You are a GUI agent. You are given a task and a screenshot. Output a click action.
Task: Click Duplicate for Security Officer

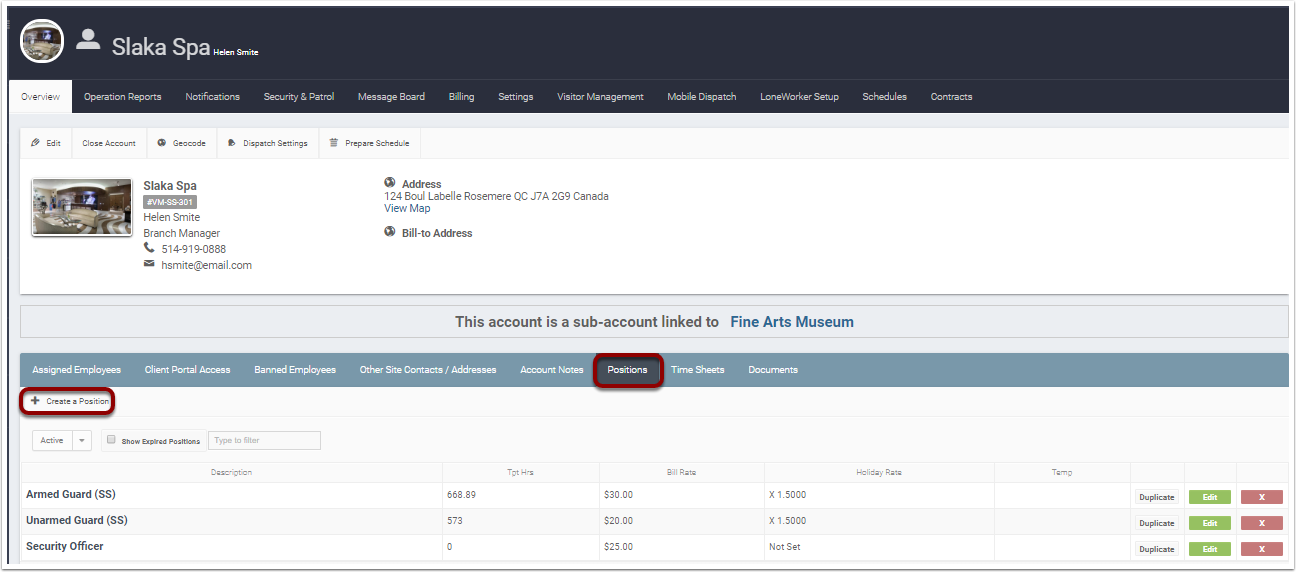(1157, 549)
